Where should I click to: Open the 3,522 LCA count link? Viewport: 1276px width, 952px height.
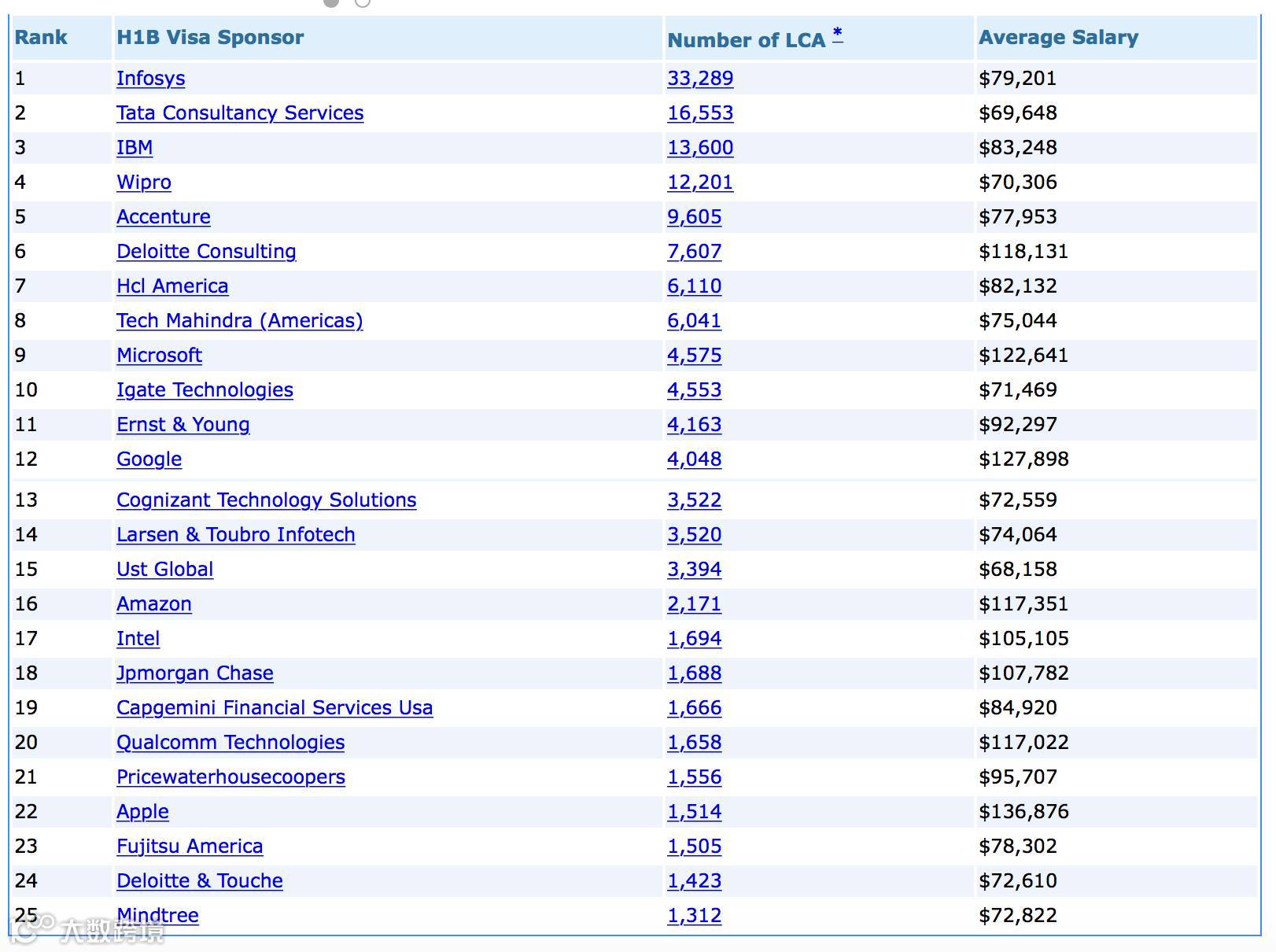point(695,500)
